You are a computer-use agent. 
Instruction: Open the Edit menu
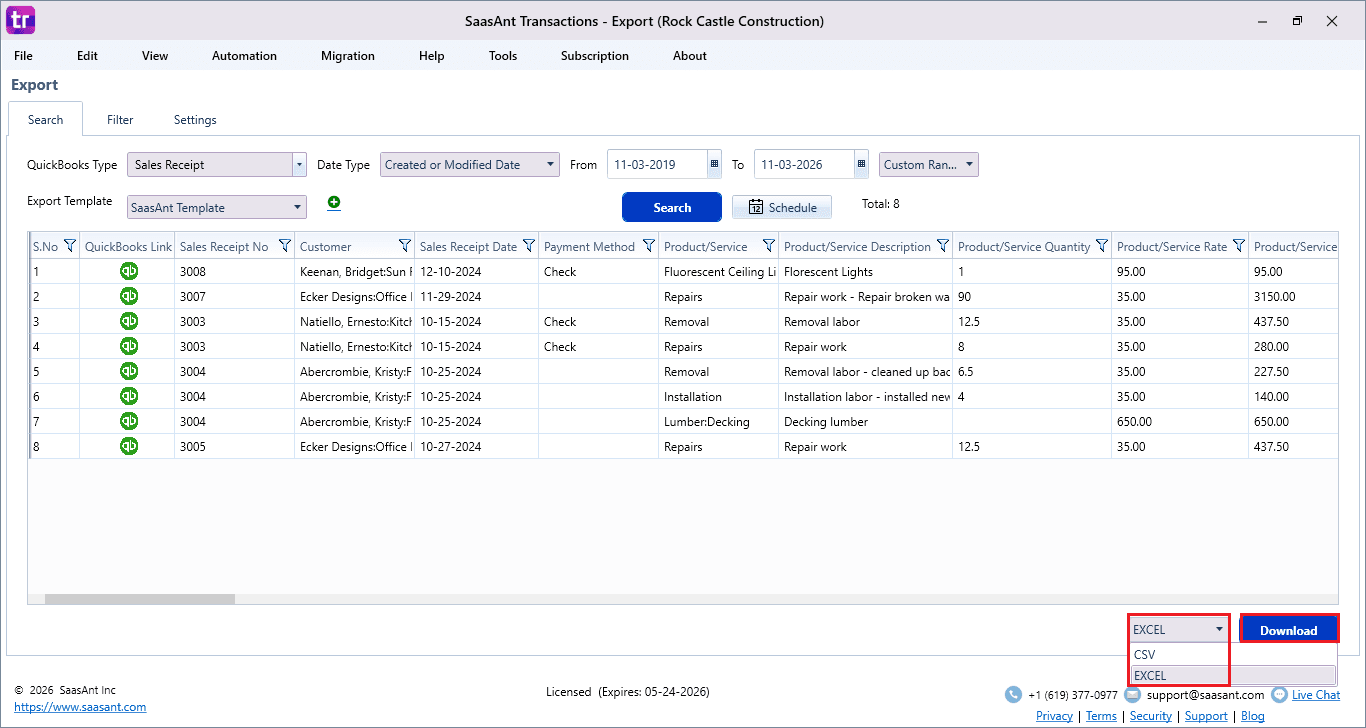88,56
